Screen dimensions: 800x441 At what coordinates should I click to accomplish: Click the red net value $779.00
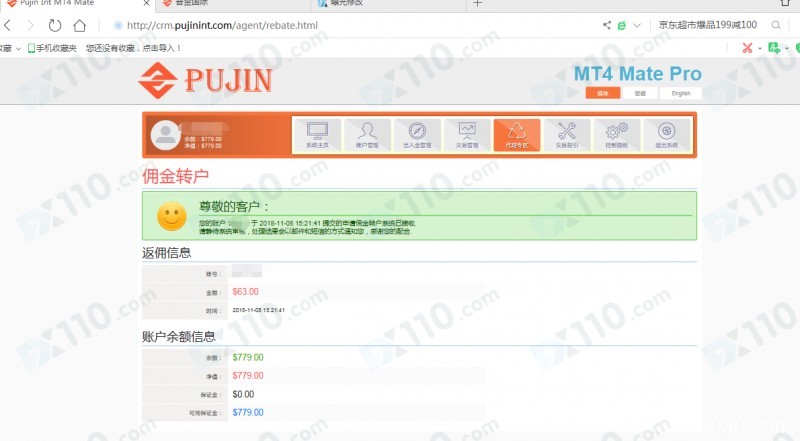(248, 376)
